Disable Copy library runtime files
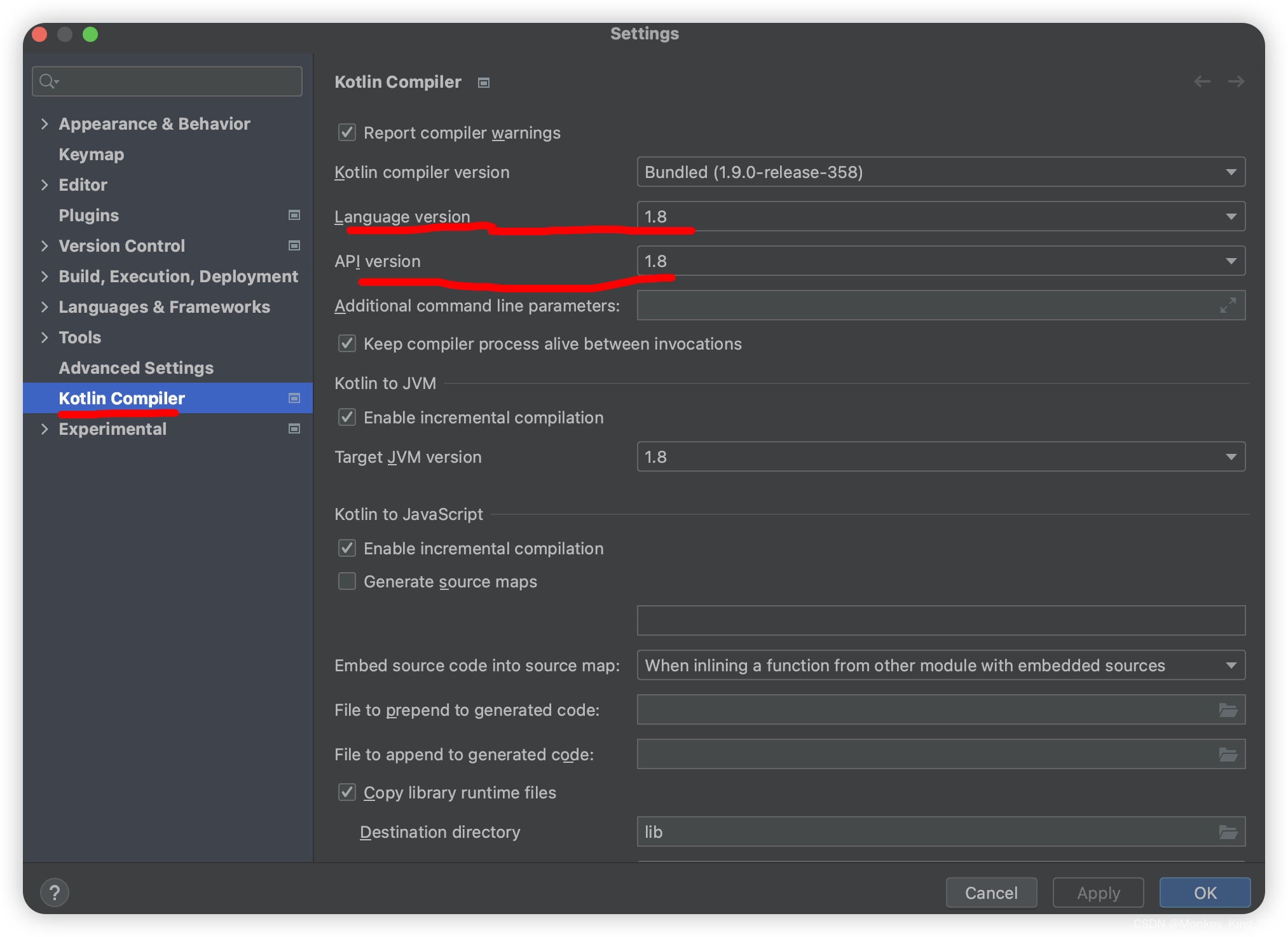The image size is (1288, 937). pos(346,792)
